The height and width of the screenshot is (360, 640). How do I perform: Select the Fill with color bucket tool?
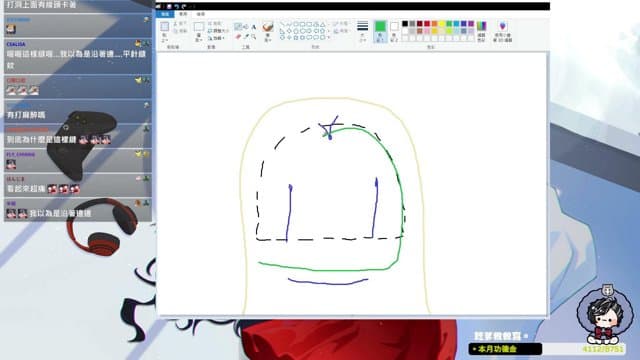tap(246, 27)
